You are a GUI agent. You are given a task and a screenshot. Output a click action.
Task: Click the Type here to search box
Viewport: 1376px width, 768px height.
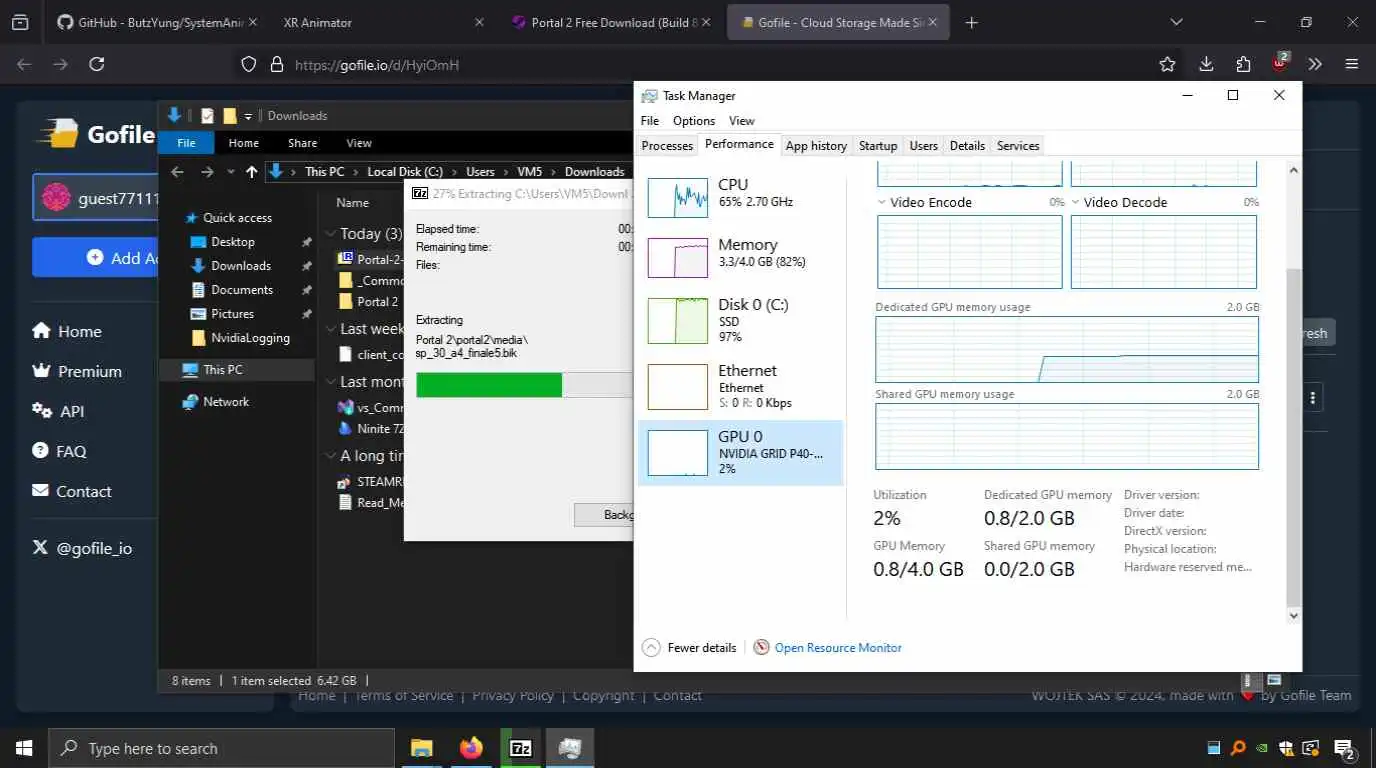221,748
